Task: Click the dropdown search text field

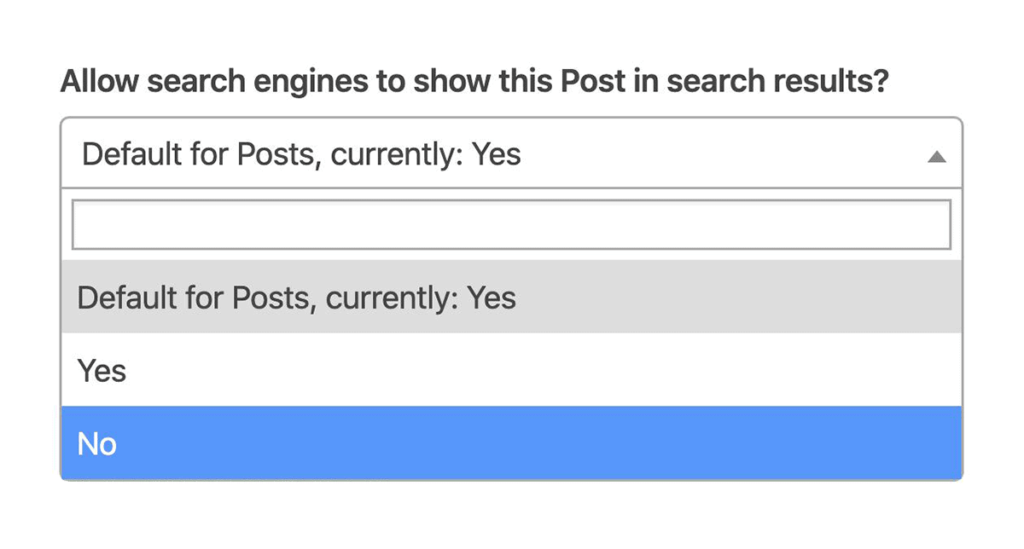Action: point(511,225)
